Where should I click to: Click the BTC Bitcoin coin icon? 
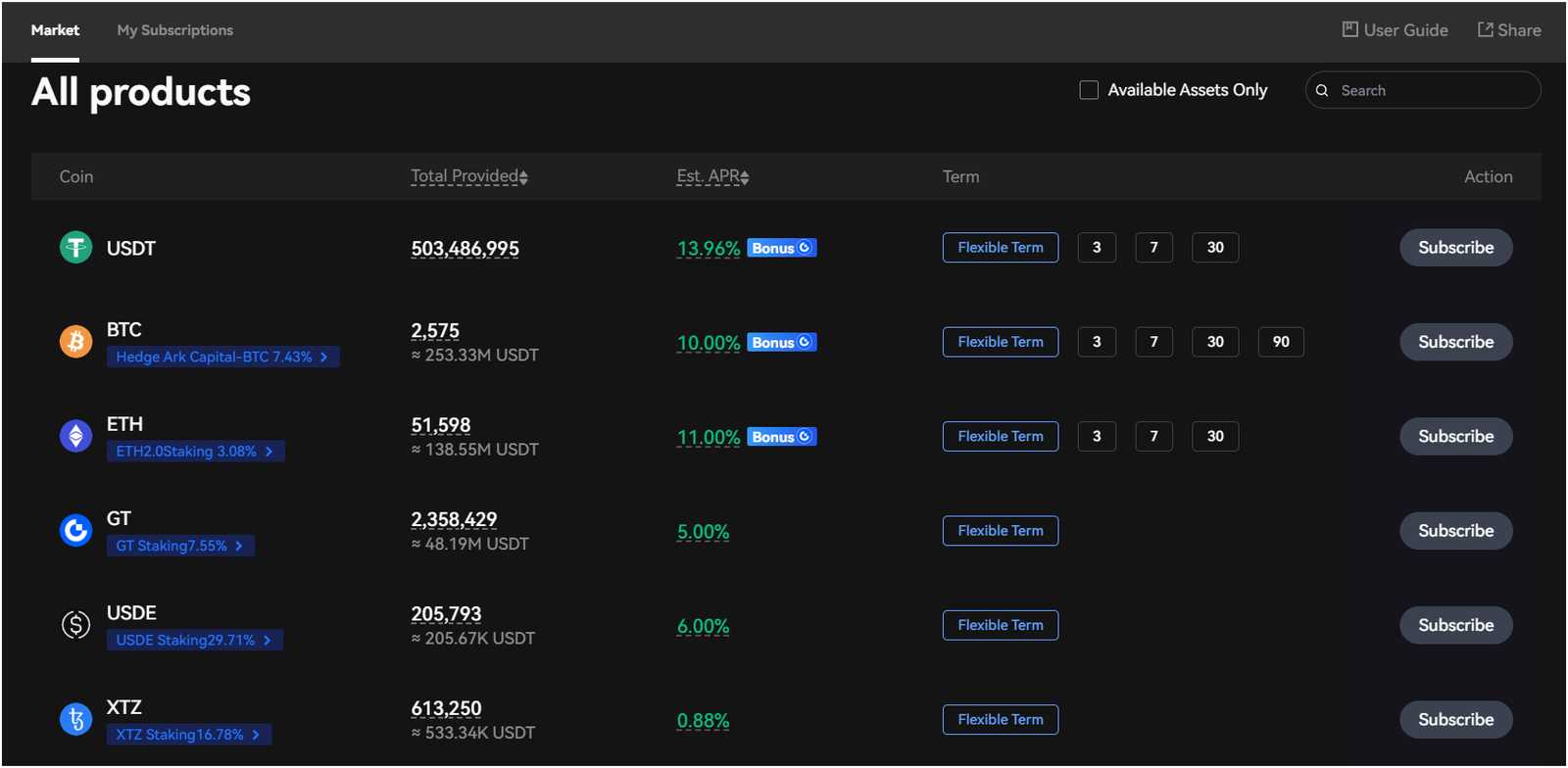click(75, 341)
